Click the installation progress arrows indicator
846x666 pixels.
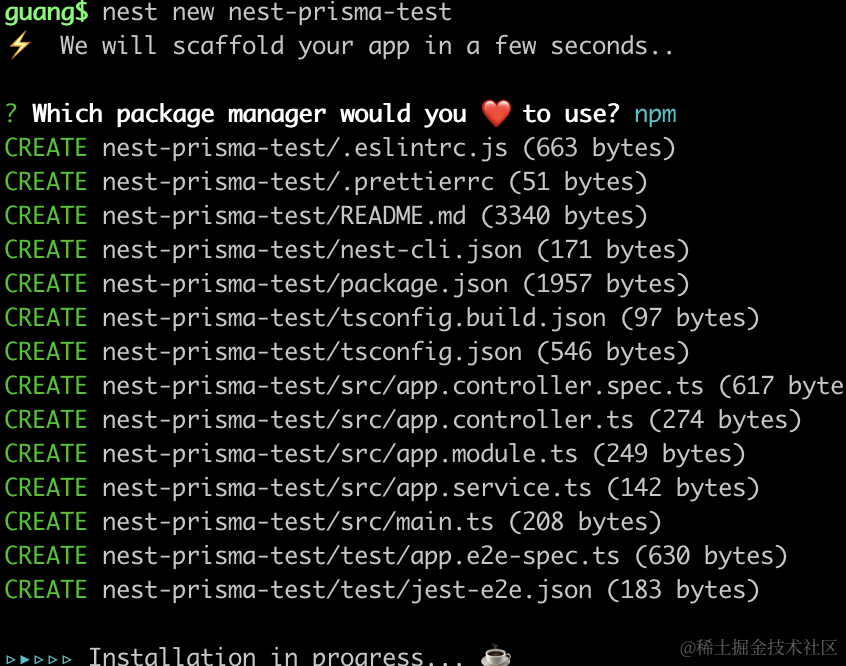tap(39, 658)
